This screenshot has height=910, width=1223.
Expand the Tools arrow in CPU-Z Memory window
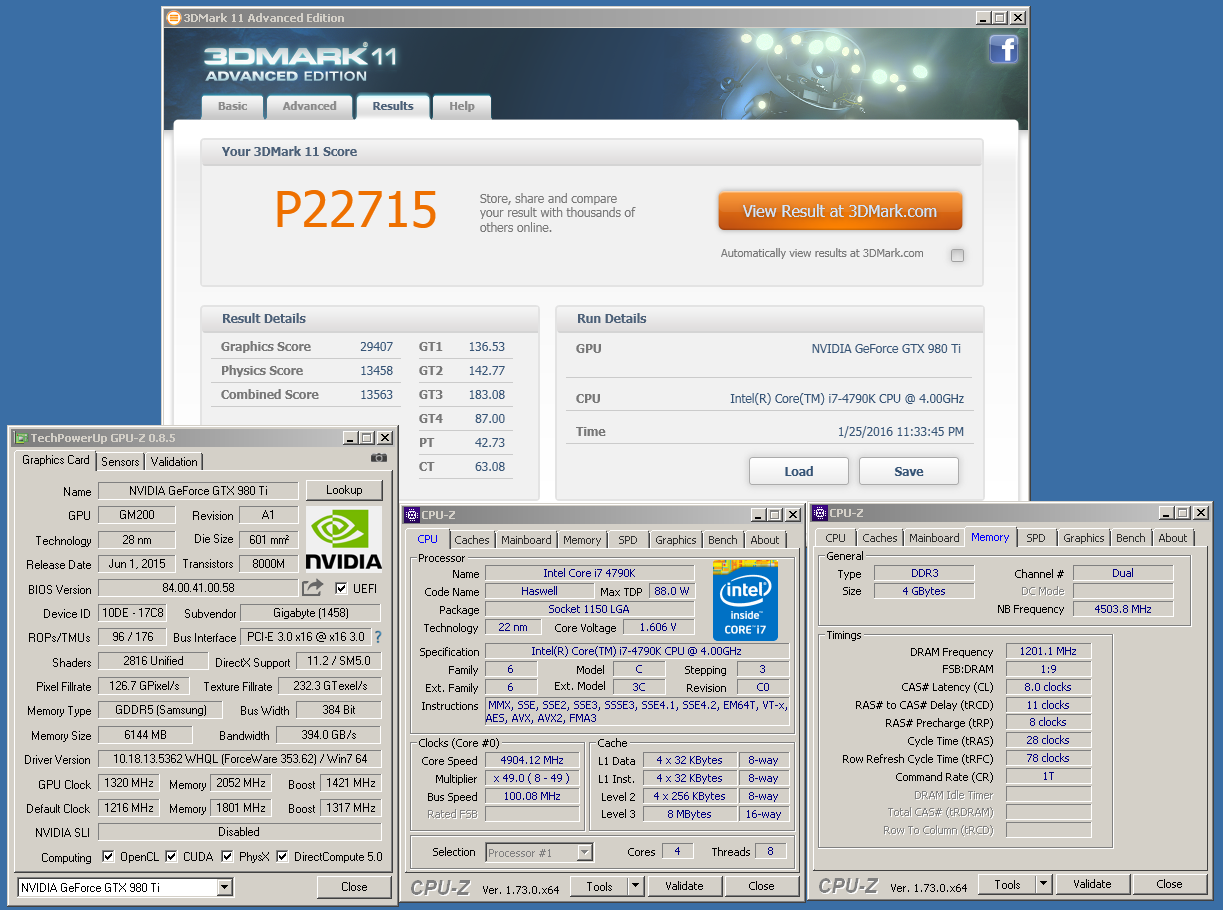[x=1044, y=883]
